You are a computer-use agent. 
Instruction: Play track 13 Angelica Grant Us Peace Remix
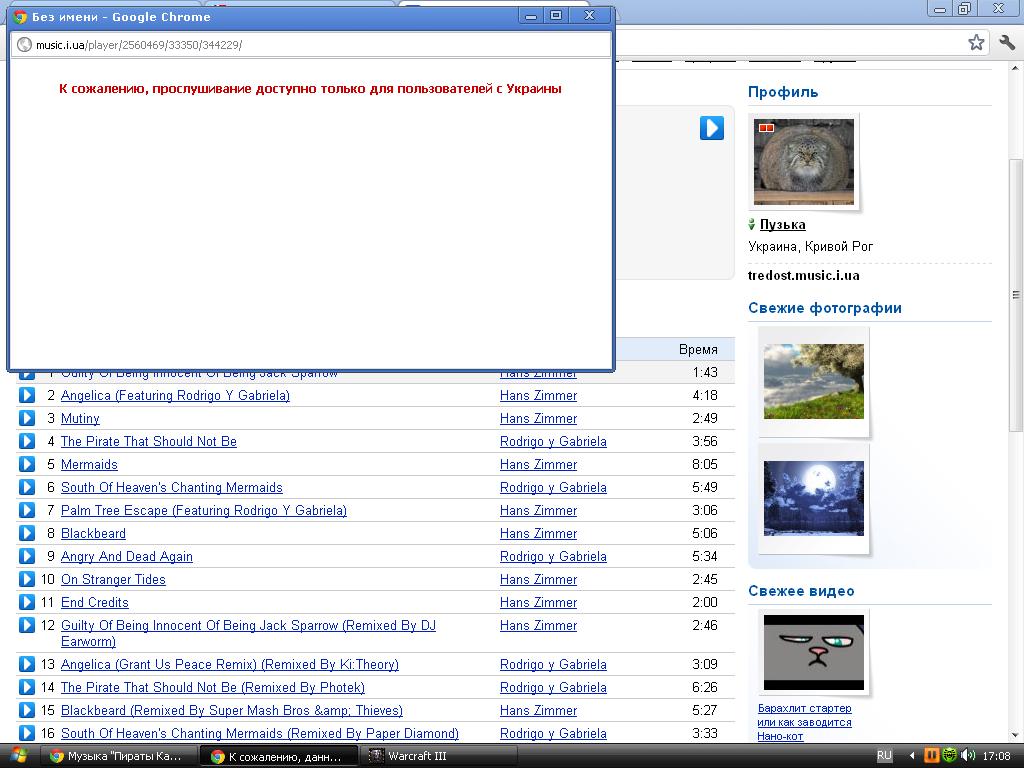(27, 664)
